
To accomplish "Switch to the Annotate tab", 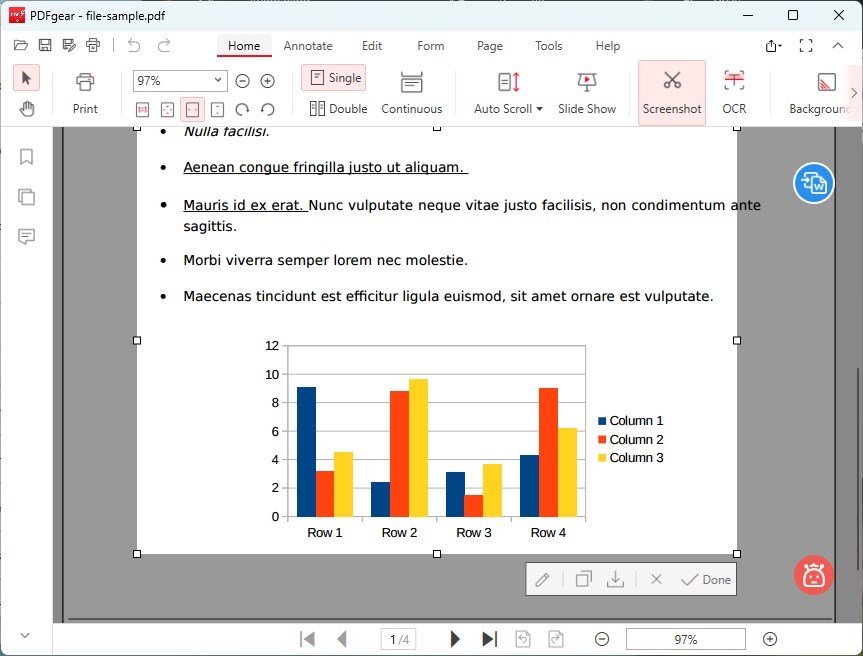I will [x=308, y=46].
